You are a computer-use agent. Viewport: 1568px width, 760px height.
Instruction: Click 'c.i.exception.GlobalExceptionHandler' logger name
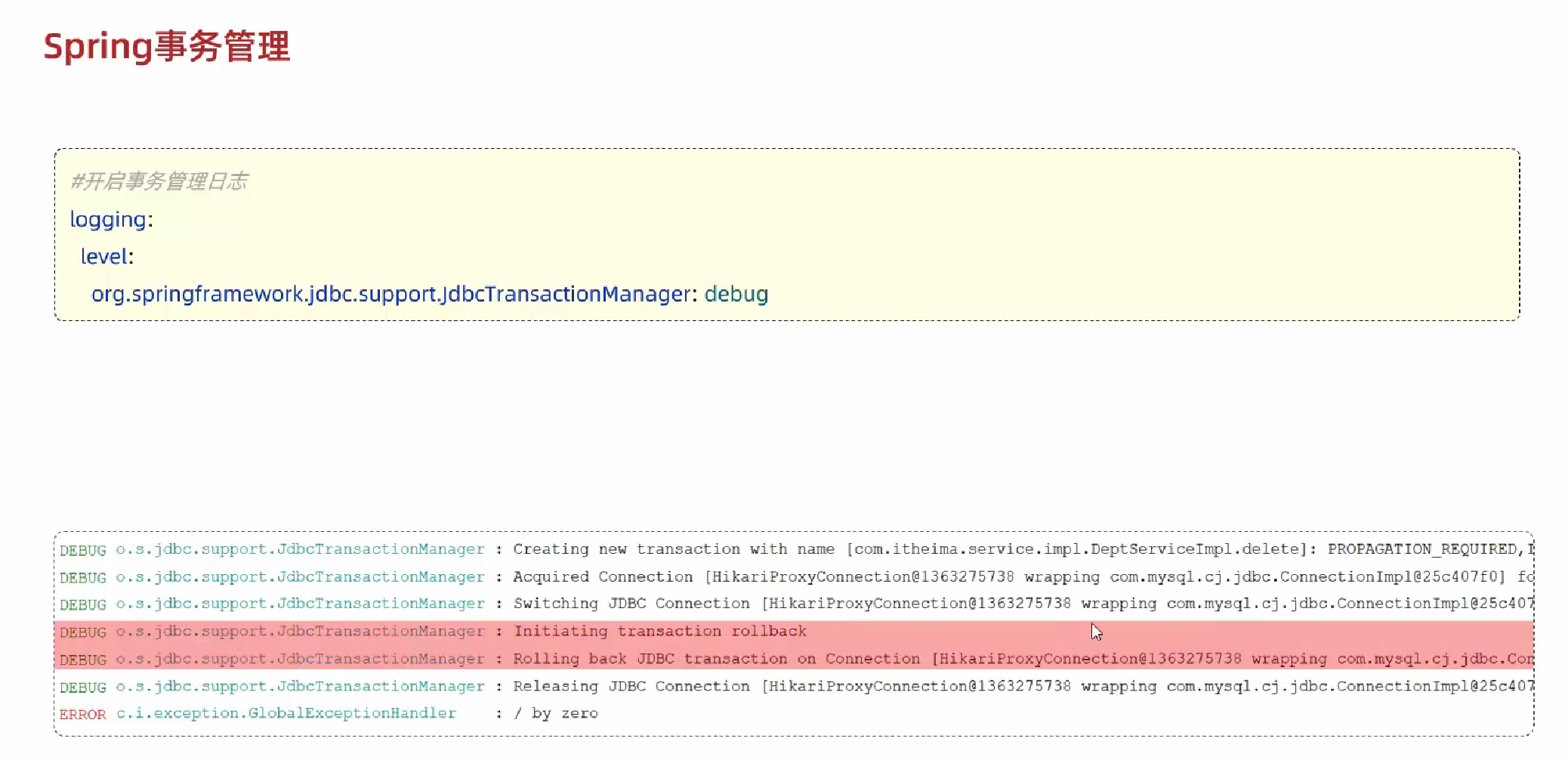point(286,713)
